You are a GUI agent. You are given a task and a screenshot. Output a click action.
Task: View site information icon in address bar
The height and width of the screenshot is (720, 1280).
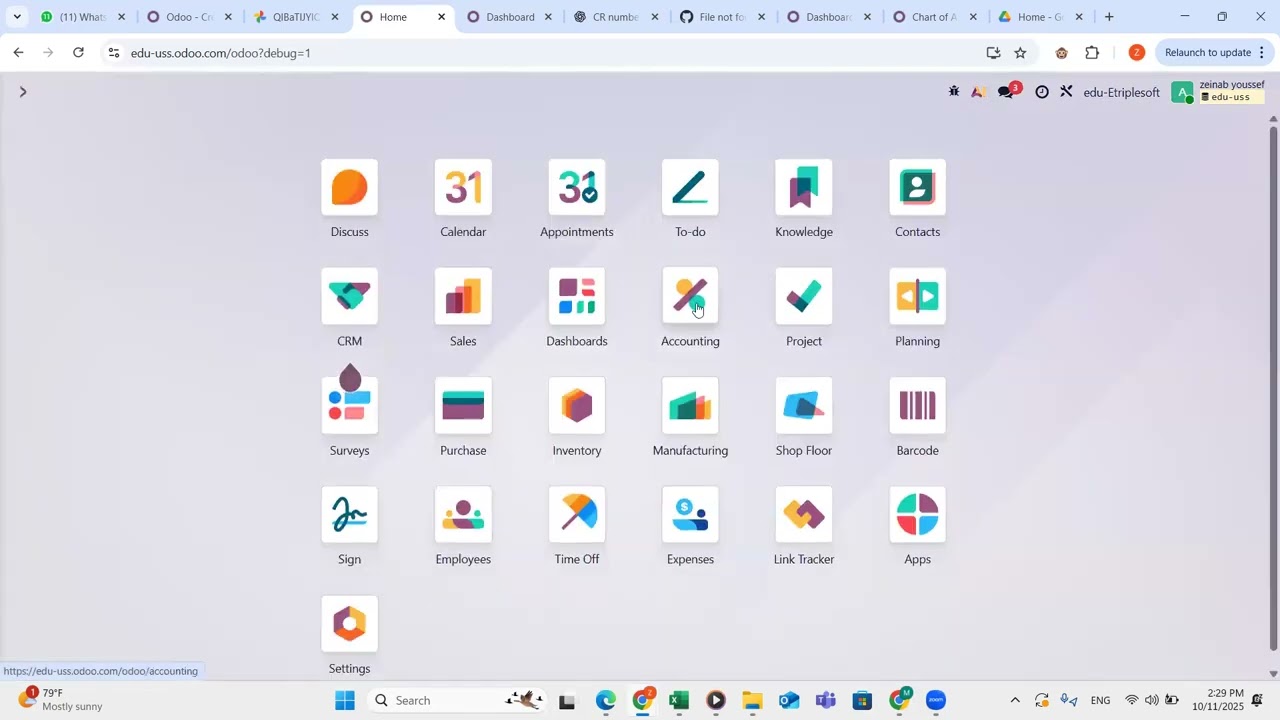coord(113,52)
